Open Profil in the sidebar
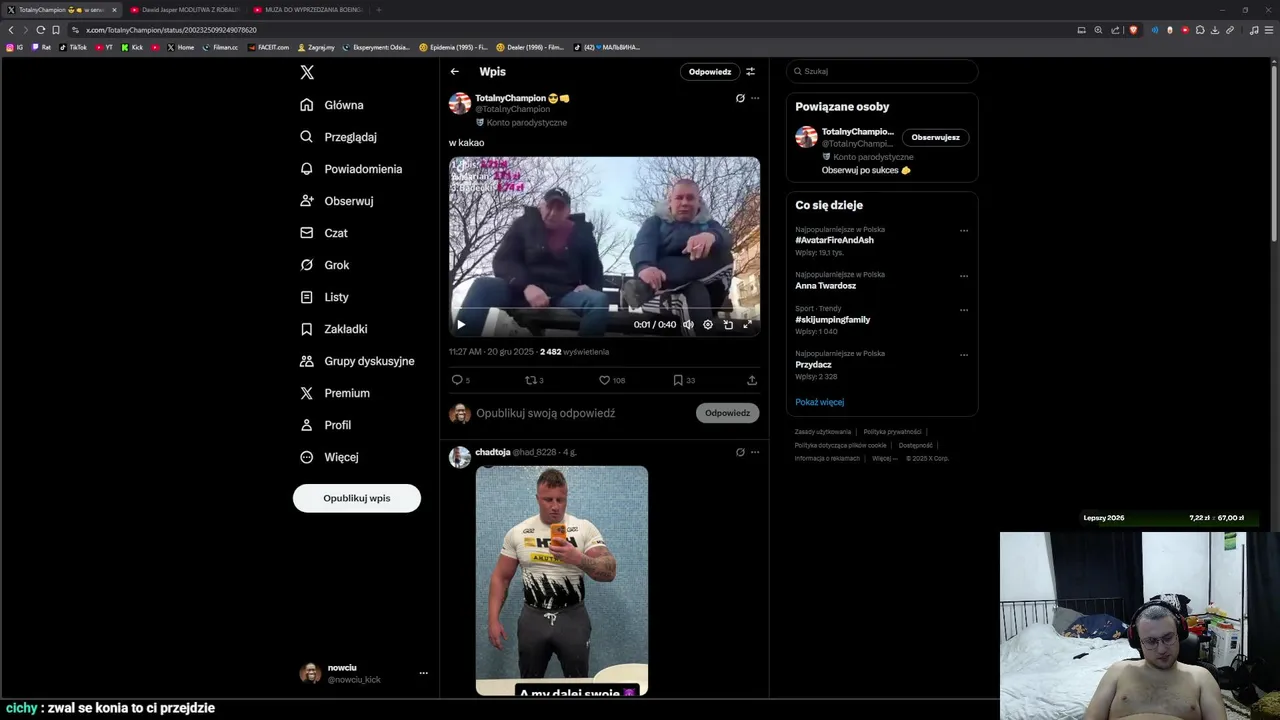 (x=326, y=425)
